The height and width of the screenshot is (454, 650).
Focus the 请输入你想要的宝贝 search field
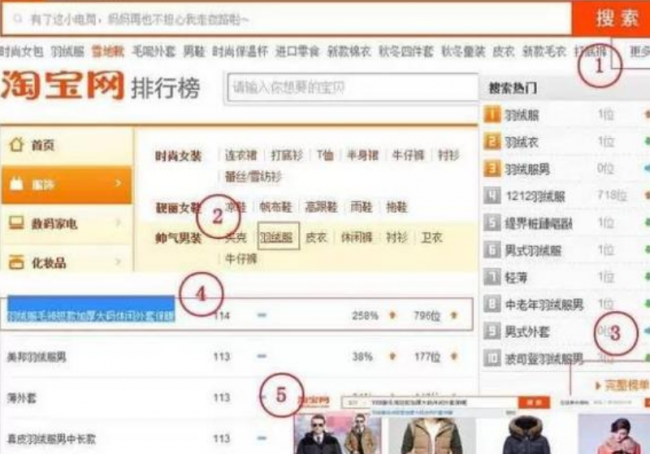(x=352, y=87)
